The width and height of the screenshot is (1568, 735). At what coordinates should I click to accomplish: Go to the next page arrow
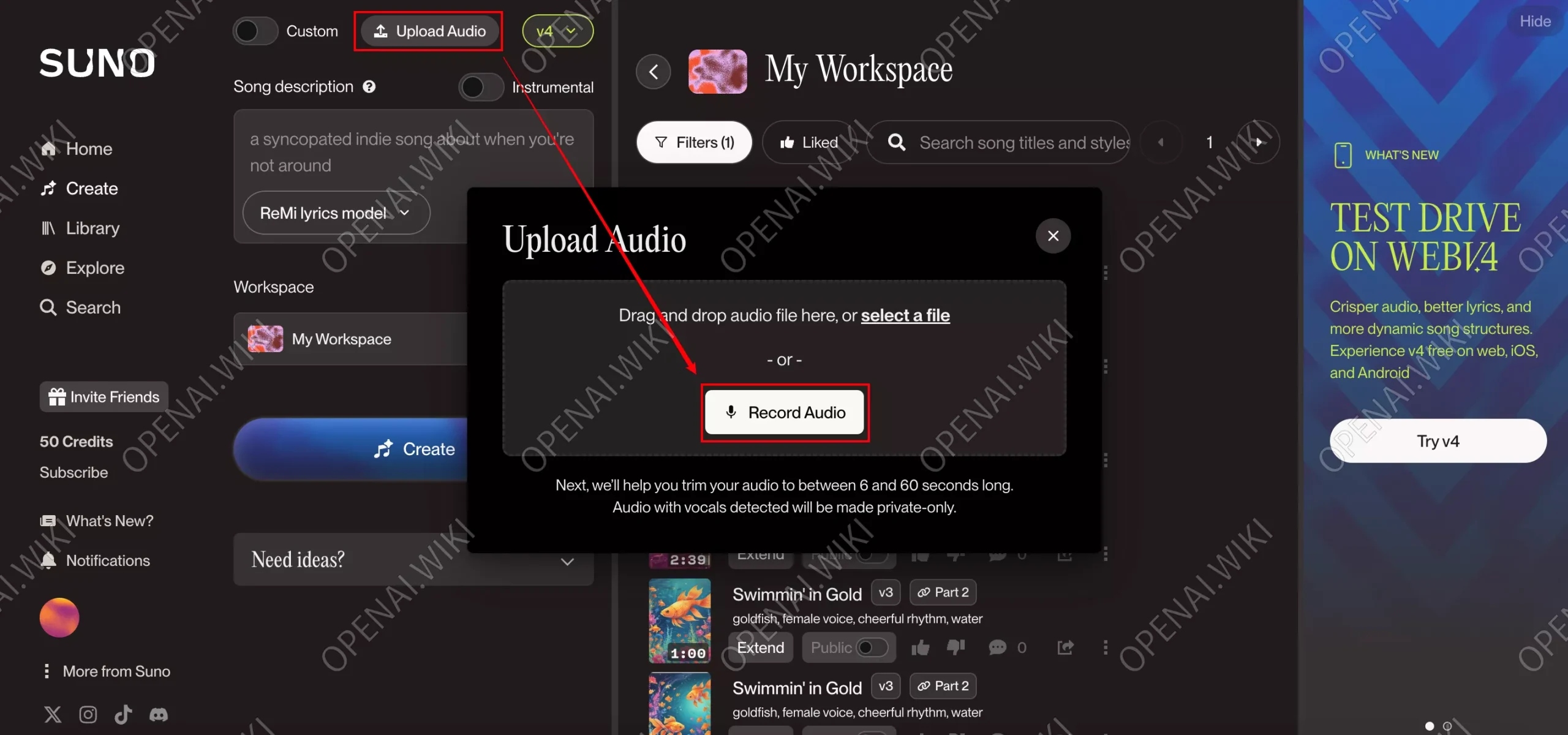tap(1258, 142)
